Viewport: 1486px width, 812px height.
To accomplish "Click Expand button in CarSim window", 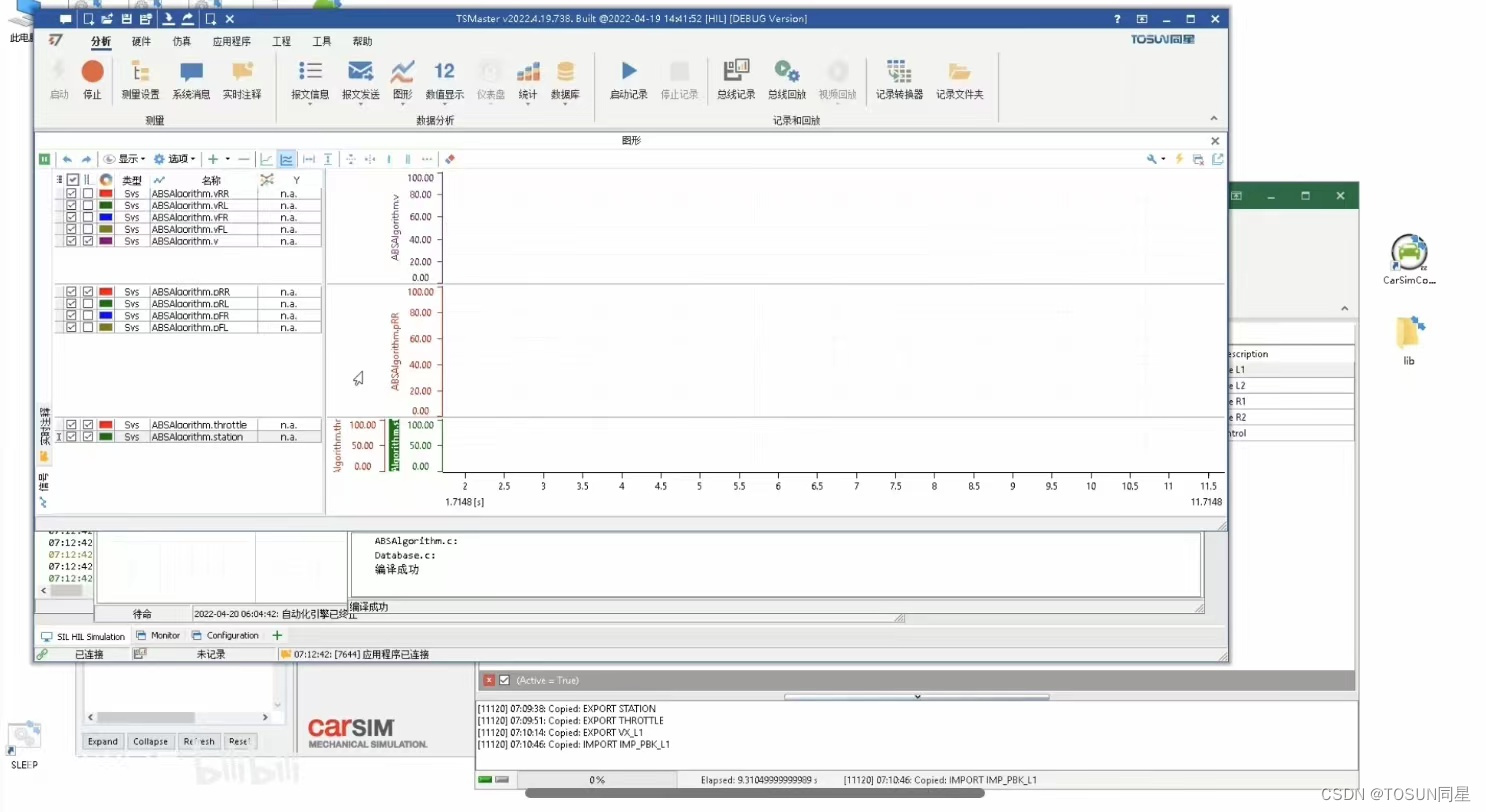I will tap(103, 741).
